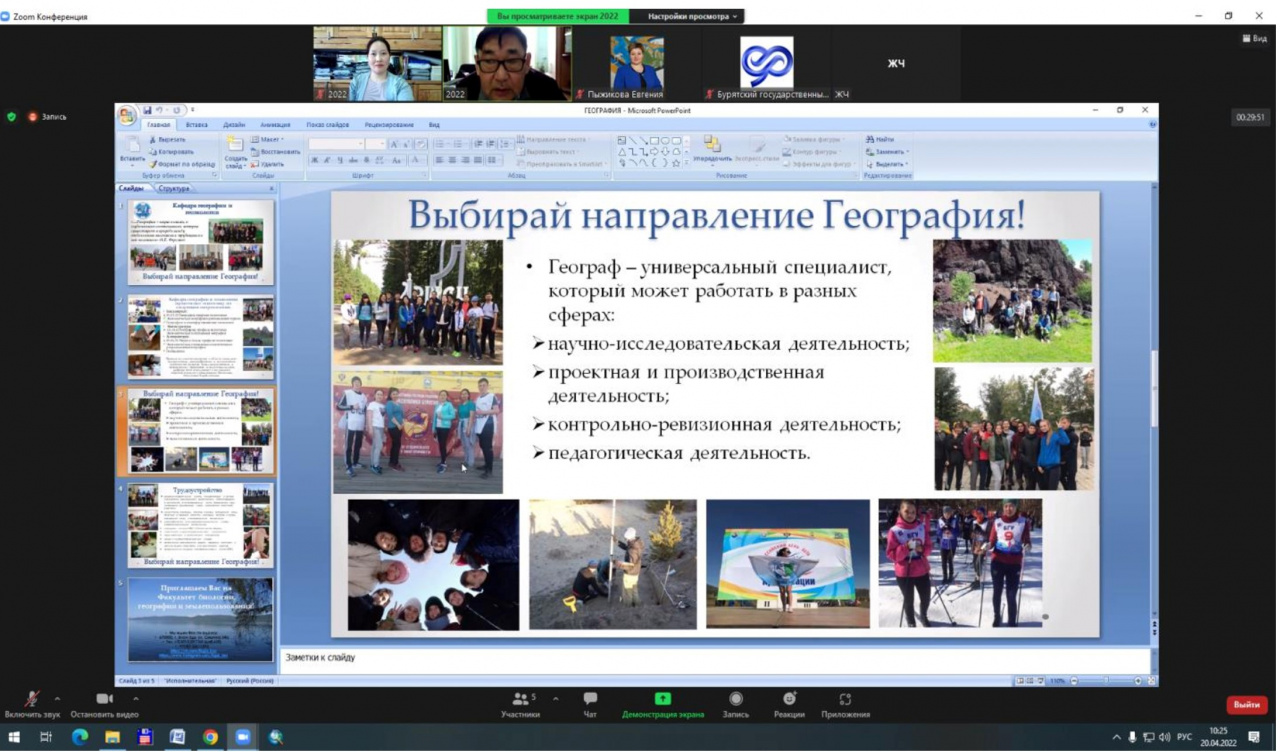Select the Трудоустройство slide thumbnail
Image resolution: width=1280 pixels, height=752 pixels.
pyautogui.click(x=200, y=525)
